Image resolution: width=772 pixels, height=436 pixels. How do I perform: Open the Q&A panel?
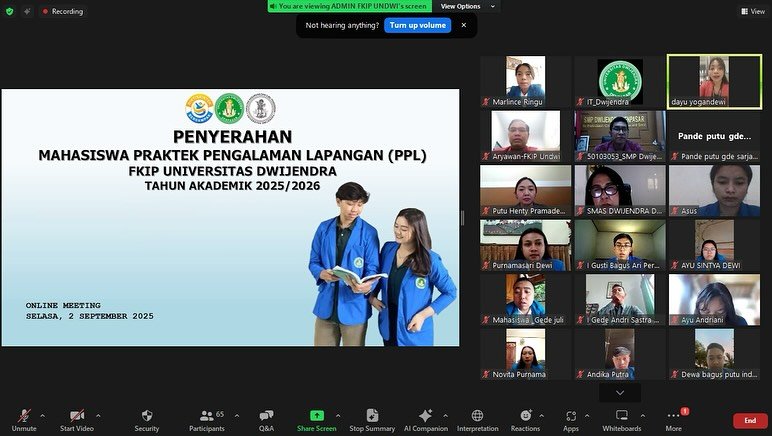click(266, 419)
